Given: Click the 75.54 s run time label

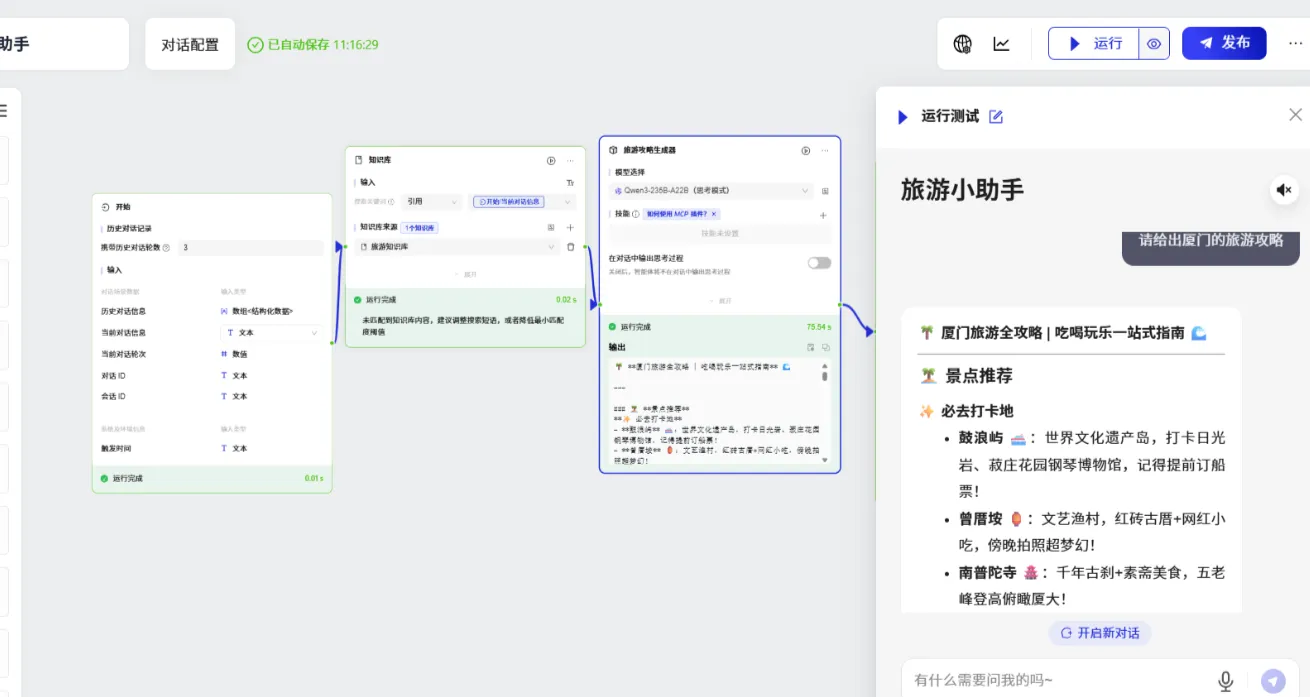Looking at the screenshot, I should tap(819, 326).
